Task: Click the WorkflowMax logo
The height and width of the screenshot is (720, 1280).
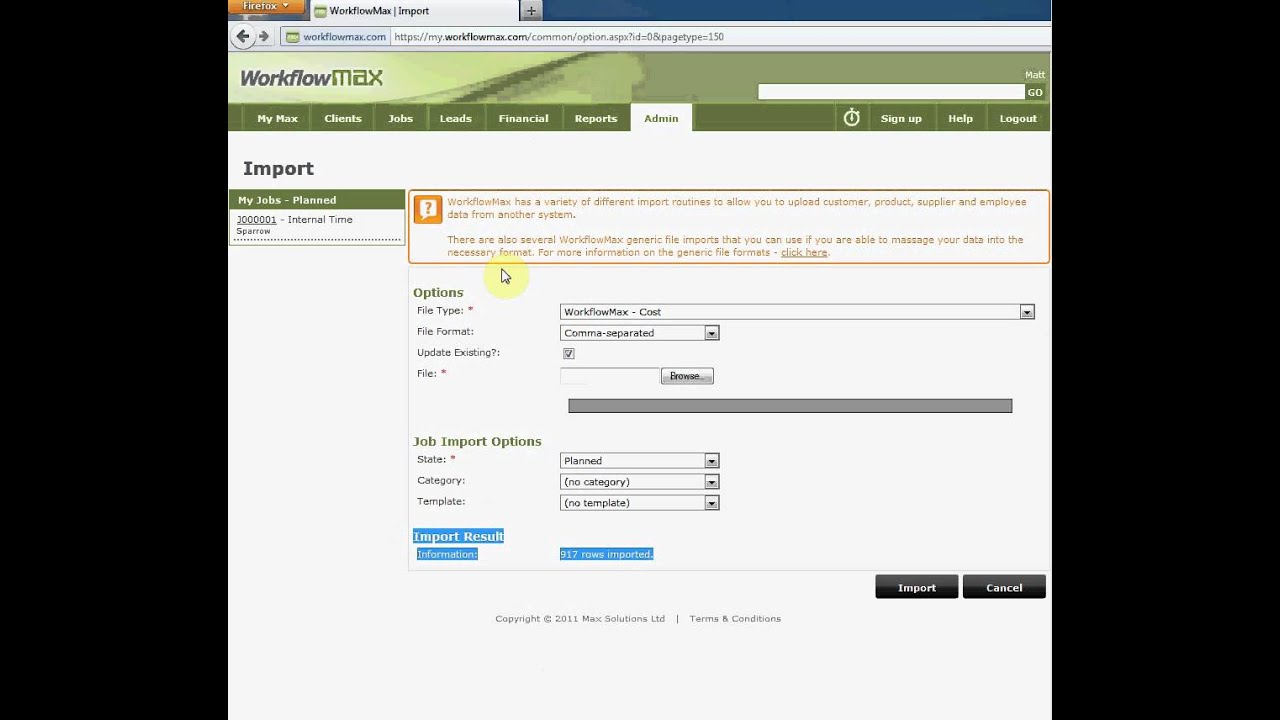Action: pos(311,78)
